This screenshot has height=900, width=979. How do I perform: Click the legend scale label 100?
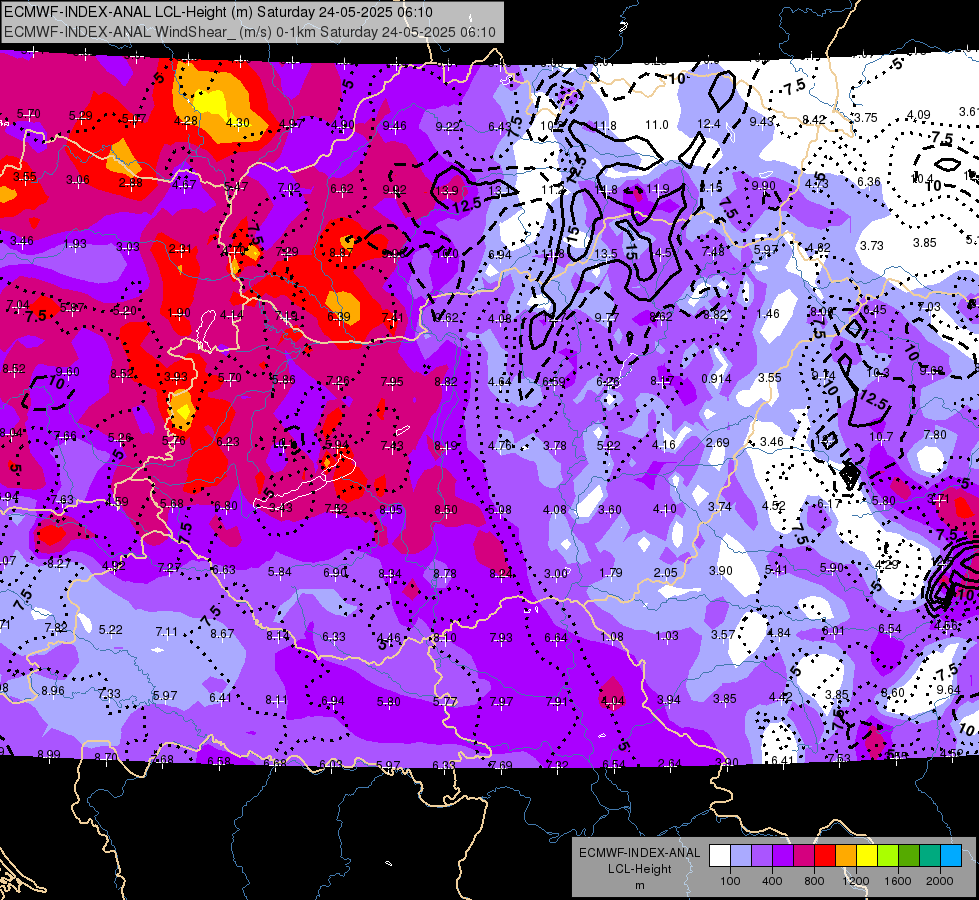[730, 881]
